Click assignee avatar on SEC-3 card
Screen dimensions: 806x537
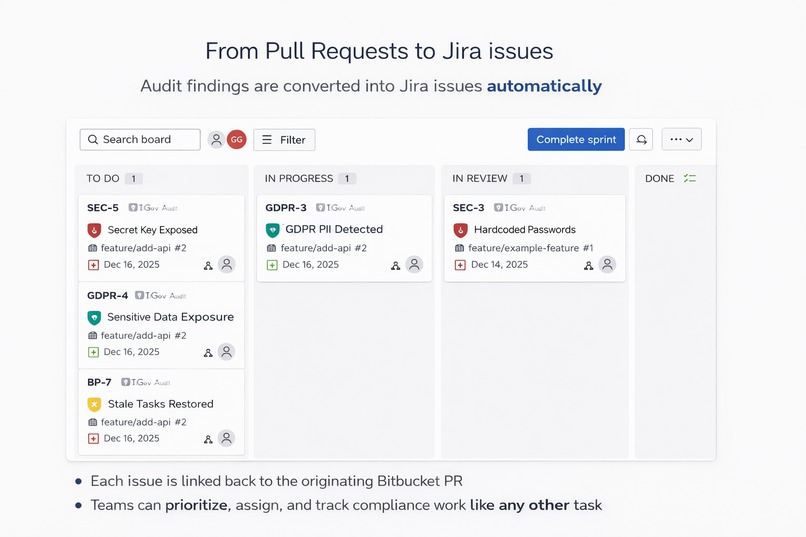pyautogui.click(x=607, y=264)
